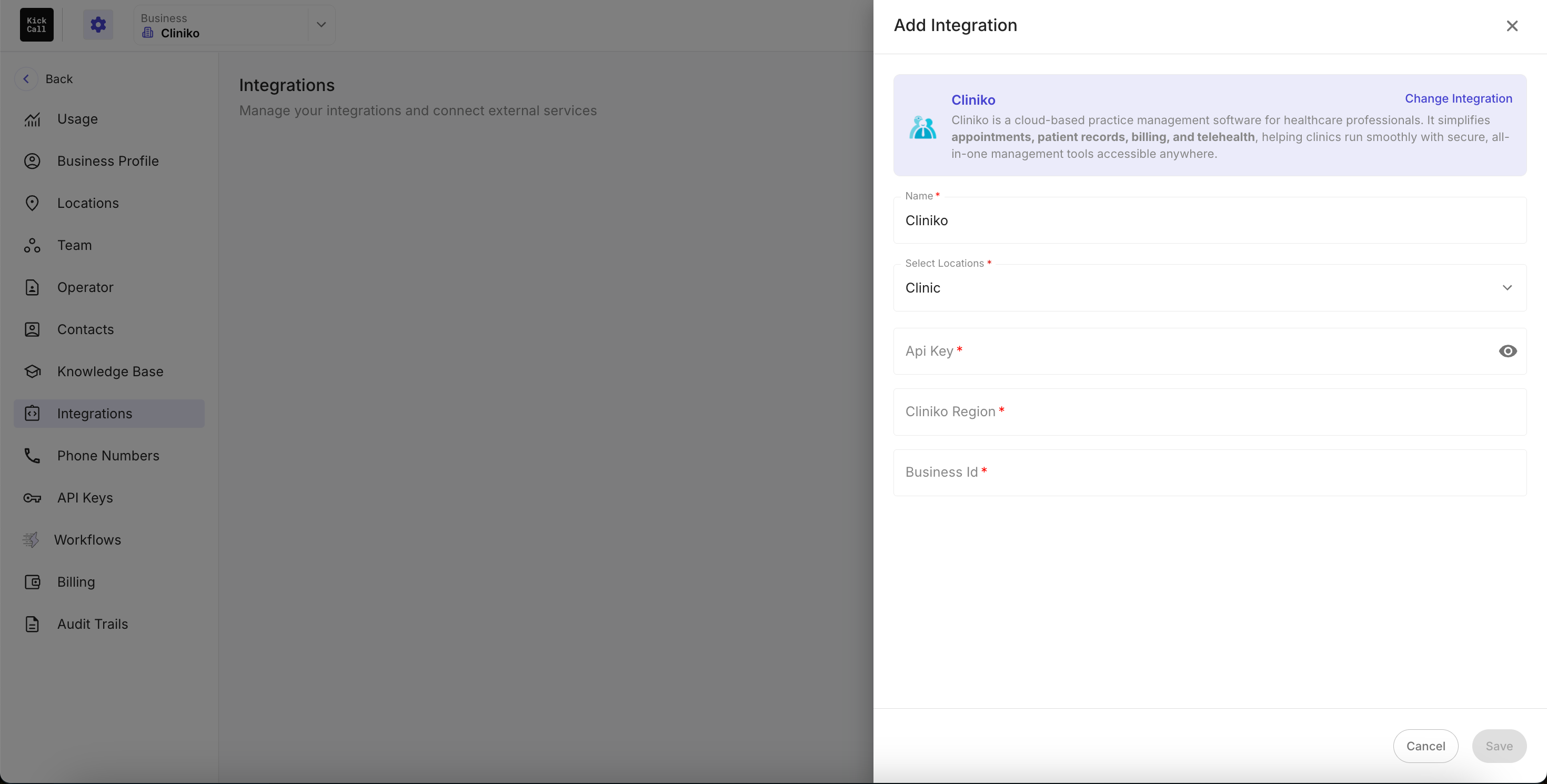Select the Integrations sidebar item
The height and width of the screenshot is (784, 1547).
[109, 414]
